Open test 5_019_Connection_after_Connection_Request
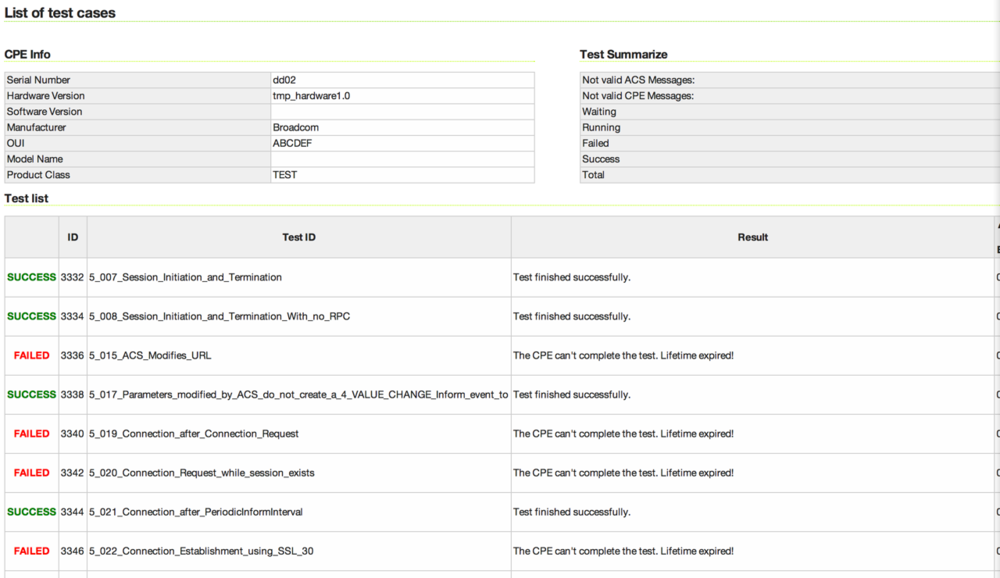 tap(193, 434)
